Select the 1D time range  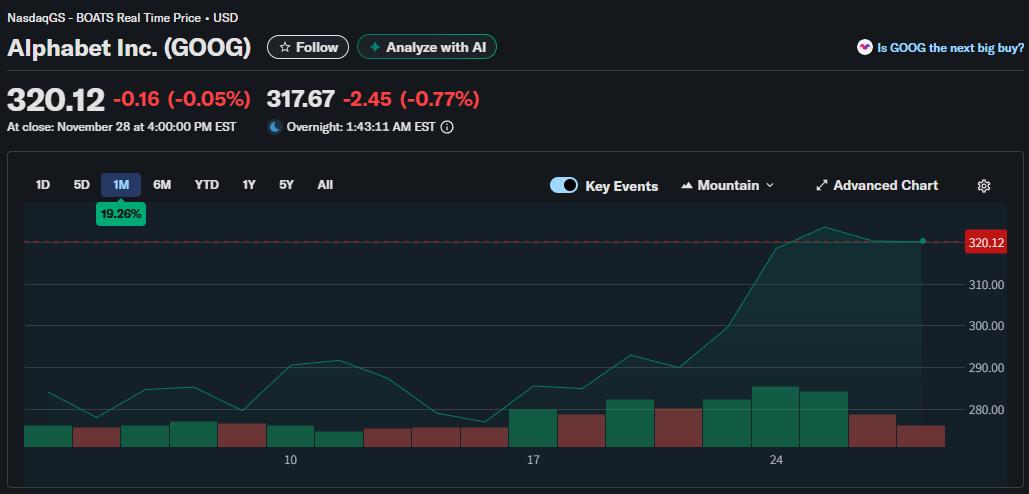(x=43, y=185)
